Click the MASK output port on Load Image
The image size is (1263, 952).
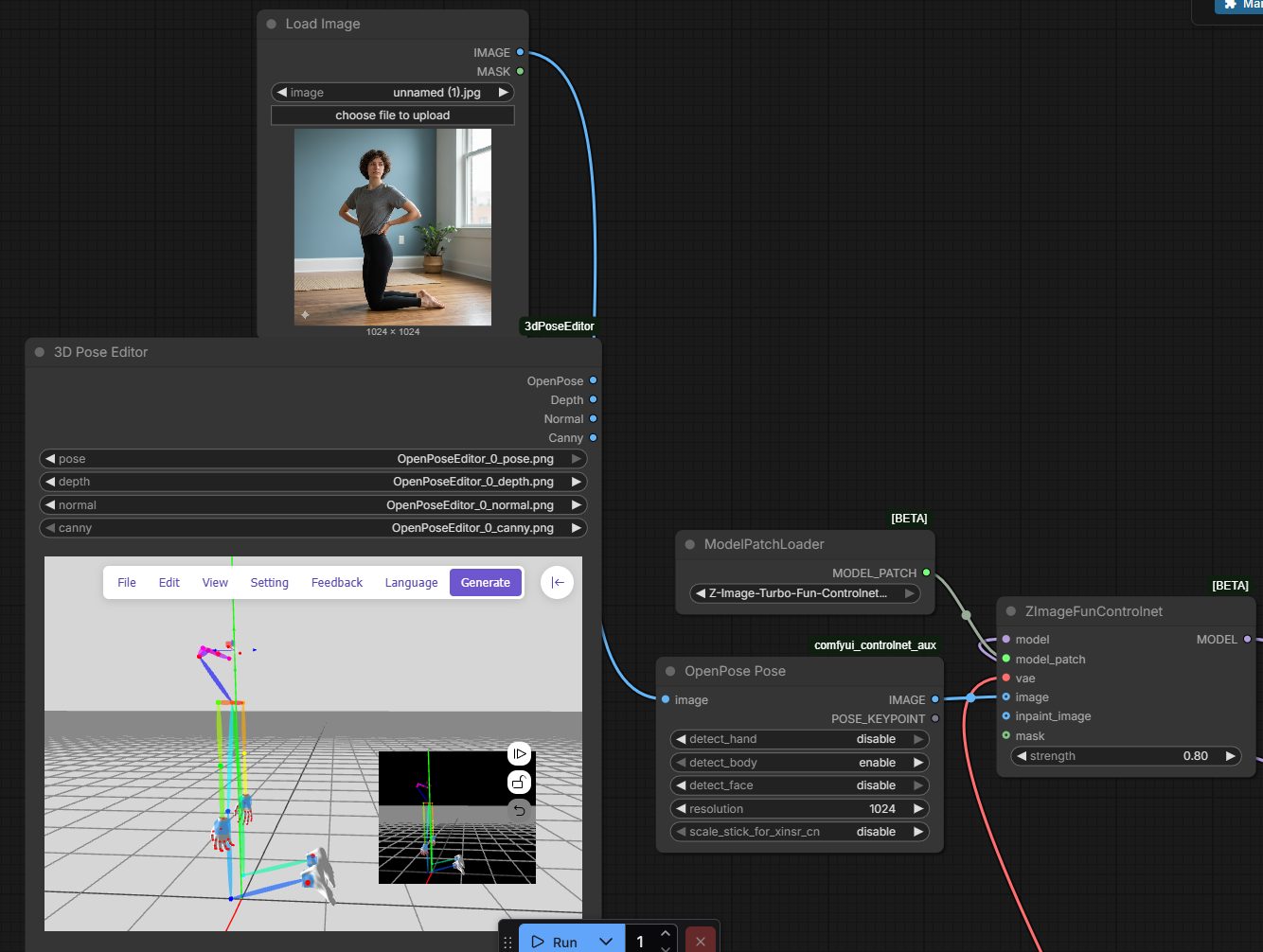click(520, 71)
